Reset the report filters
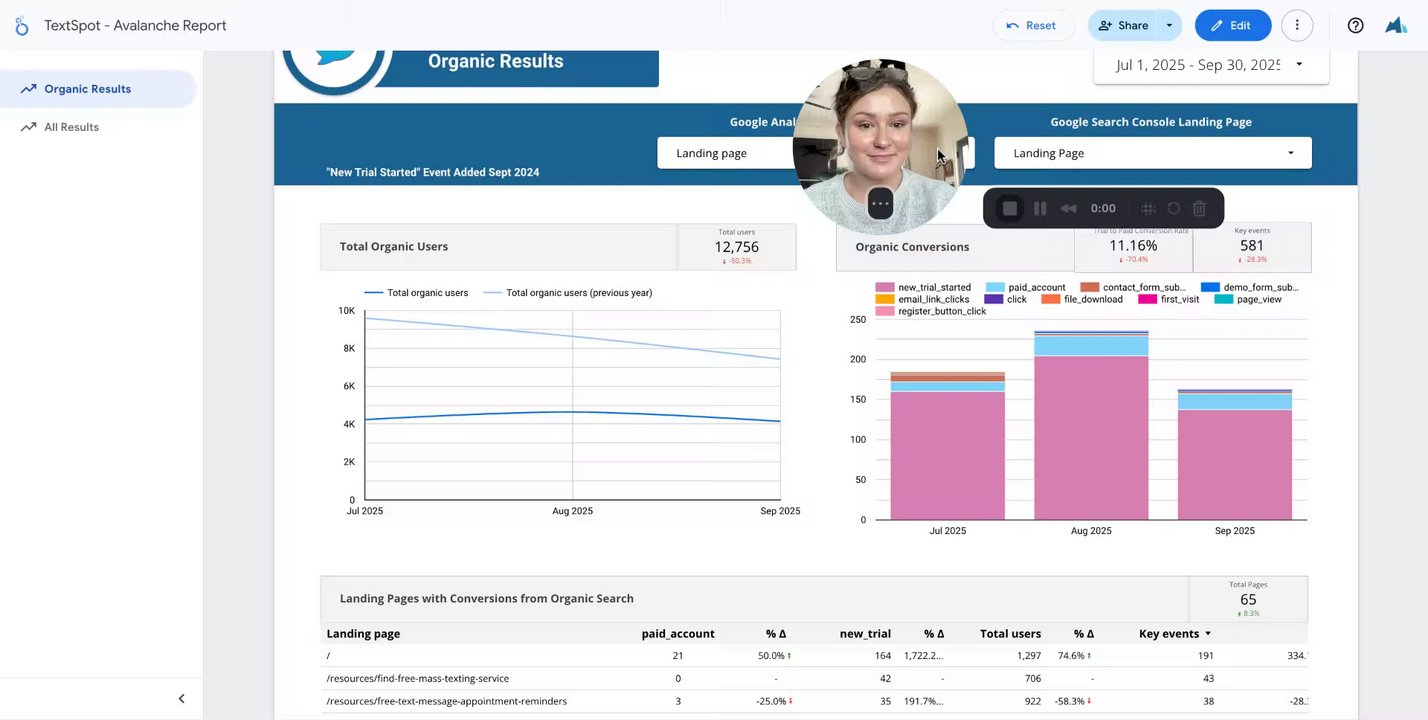 pyautogui.click(x=1033, y=26)
